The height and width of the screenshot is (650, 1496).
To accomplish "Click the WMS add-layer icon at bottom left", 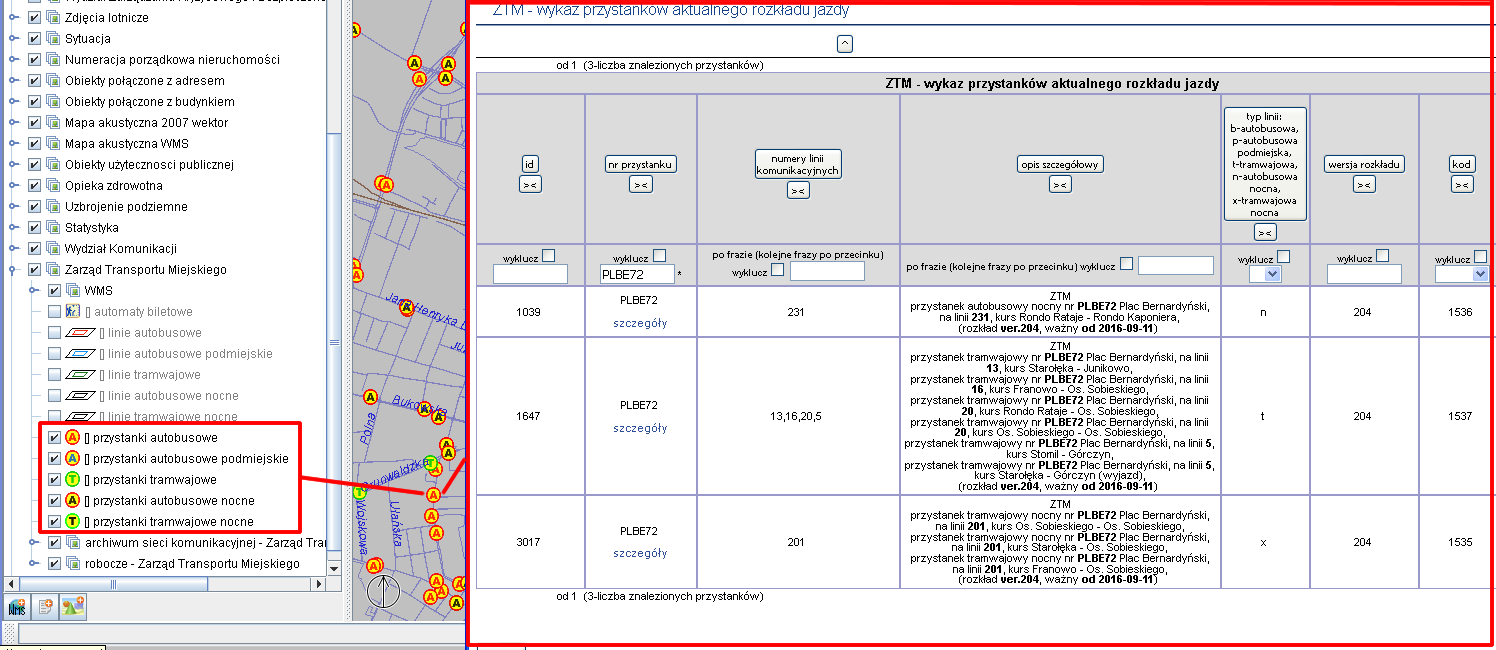I will coord(17,606).
